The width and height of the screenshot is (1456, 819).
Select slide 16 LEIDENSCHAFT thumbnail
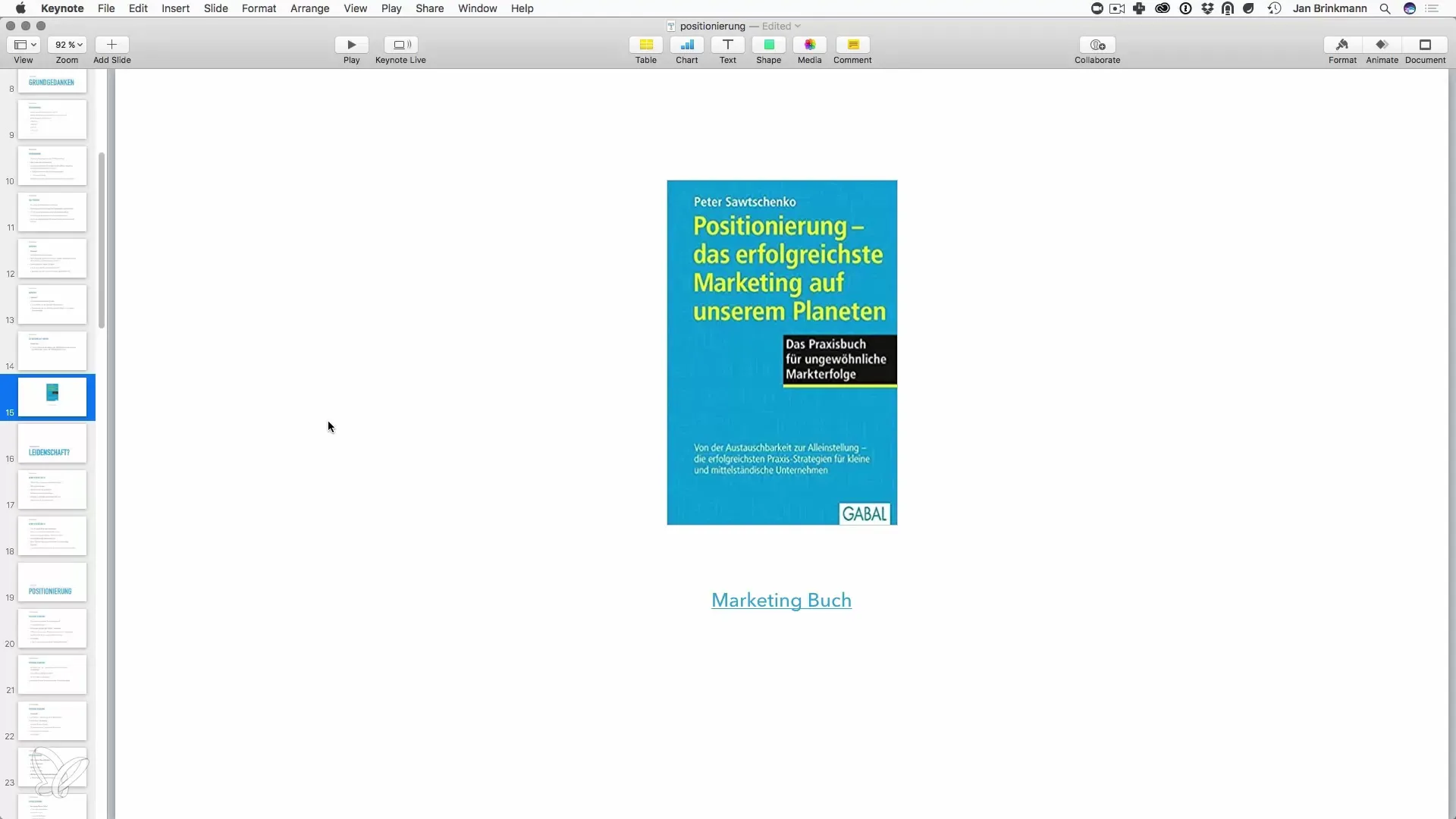[x=52, y=443]
